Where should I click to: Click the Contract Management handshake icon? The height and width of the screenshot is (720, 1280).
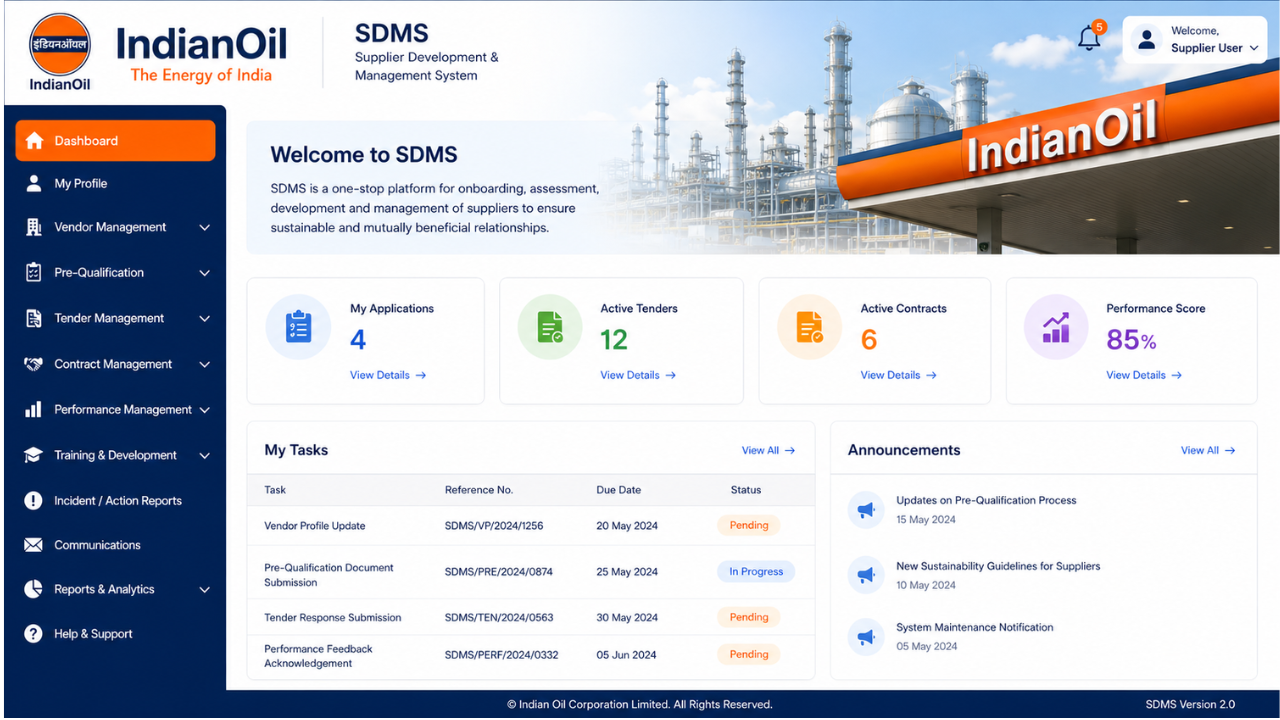(x=34, y=364)
